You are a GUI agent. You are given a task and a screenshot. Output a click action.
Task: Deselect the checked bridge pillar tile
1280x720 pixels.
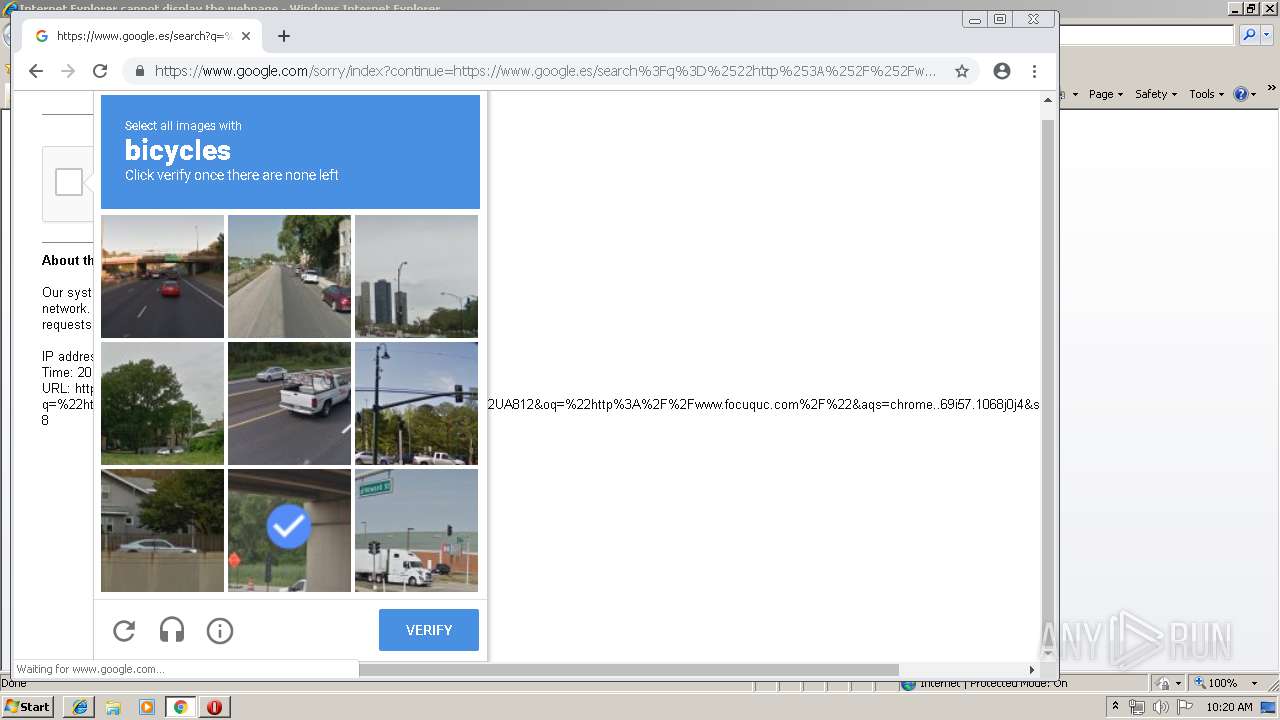(x=289, y=530)
